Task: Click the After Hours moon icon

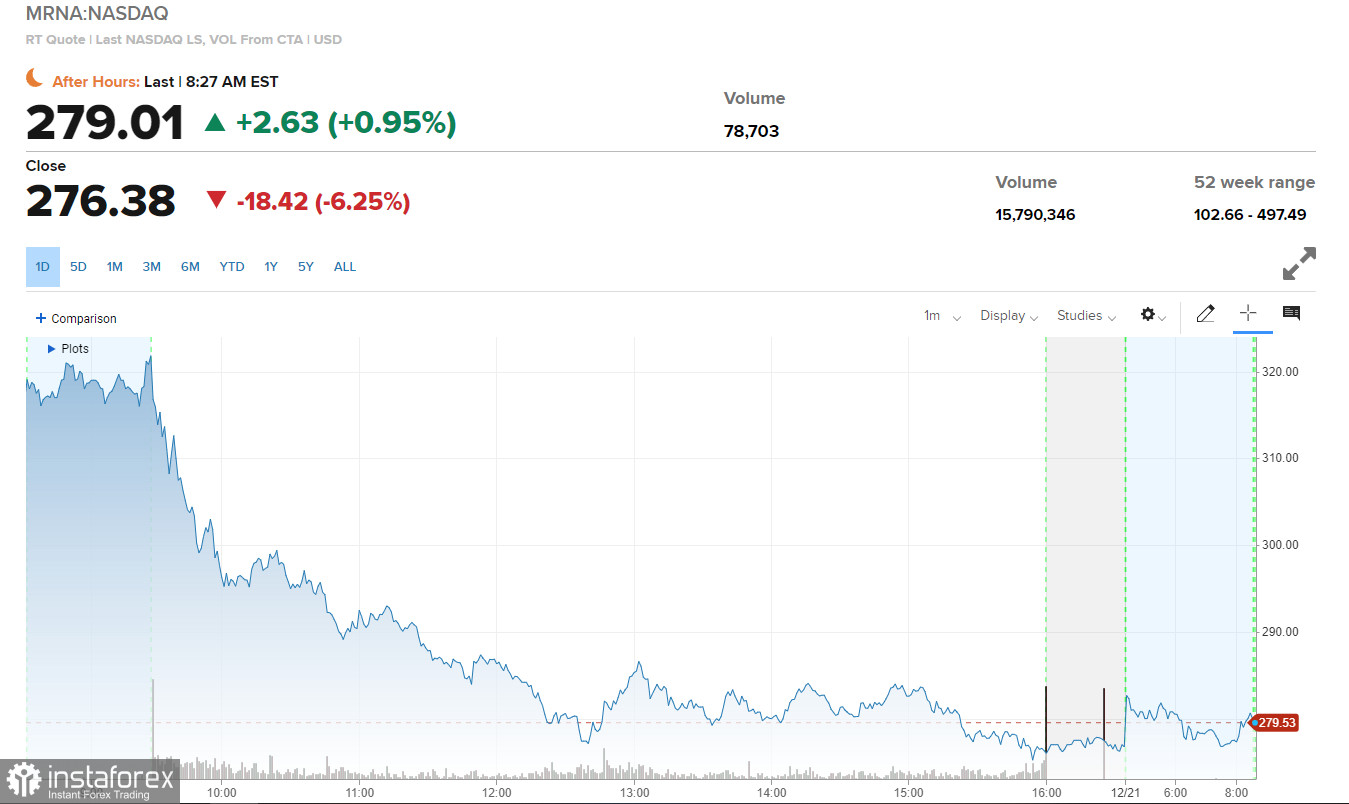Action: (x=35, y=78)
